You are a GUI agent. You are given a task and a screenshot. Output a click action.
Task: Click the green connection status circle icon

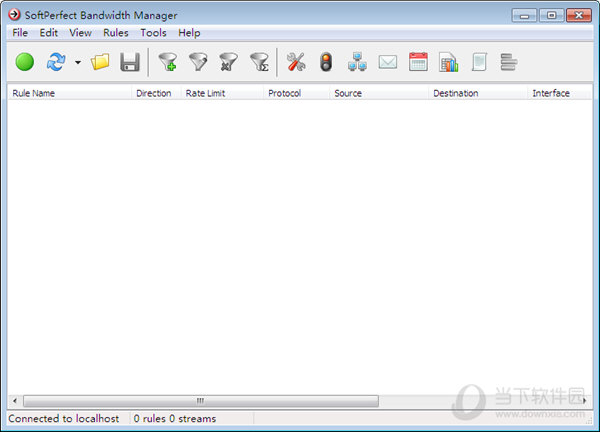coord(25,62)
